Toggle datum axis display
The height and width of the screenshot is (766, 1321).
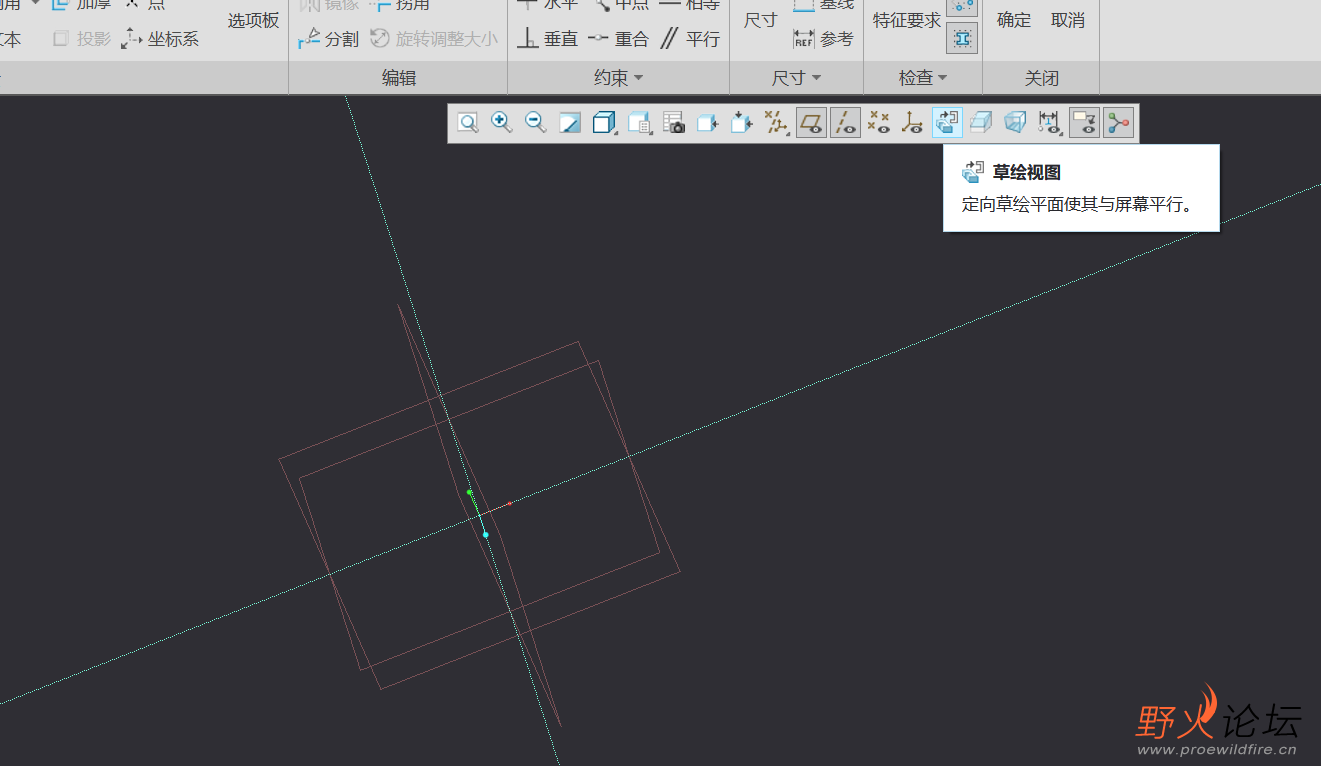tap(845, 123)
